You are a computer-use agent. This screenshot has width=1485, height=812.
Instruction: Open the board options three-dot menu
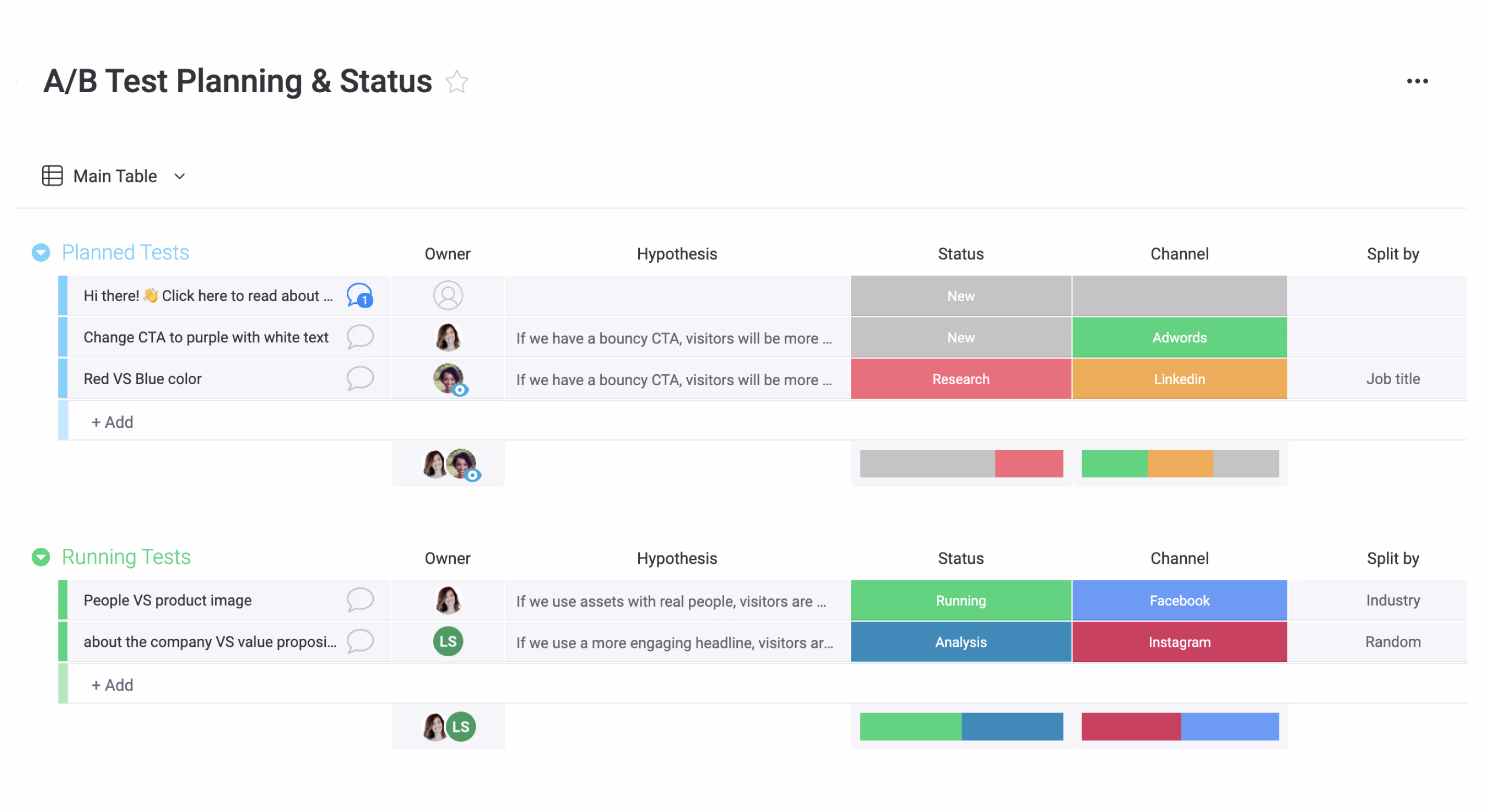[1417, 81]
